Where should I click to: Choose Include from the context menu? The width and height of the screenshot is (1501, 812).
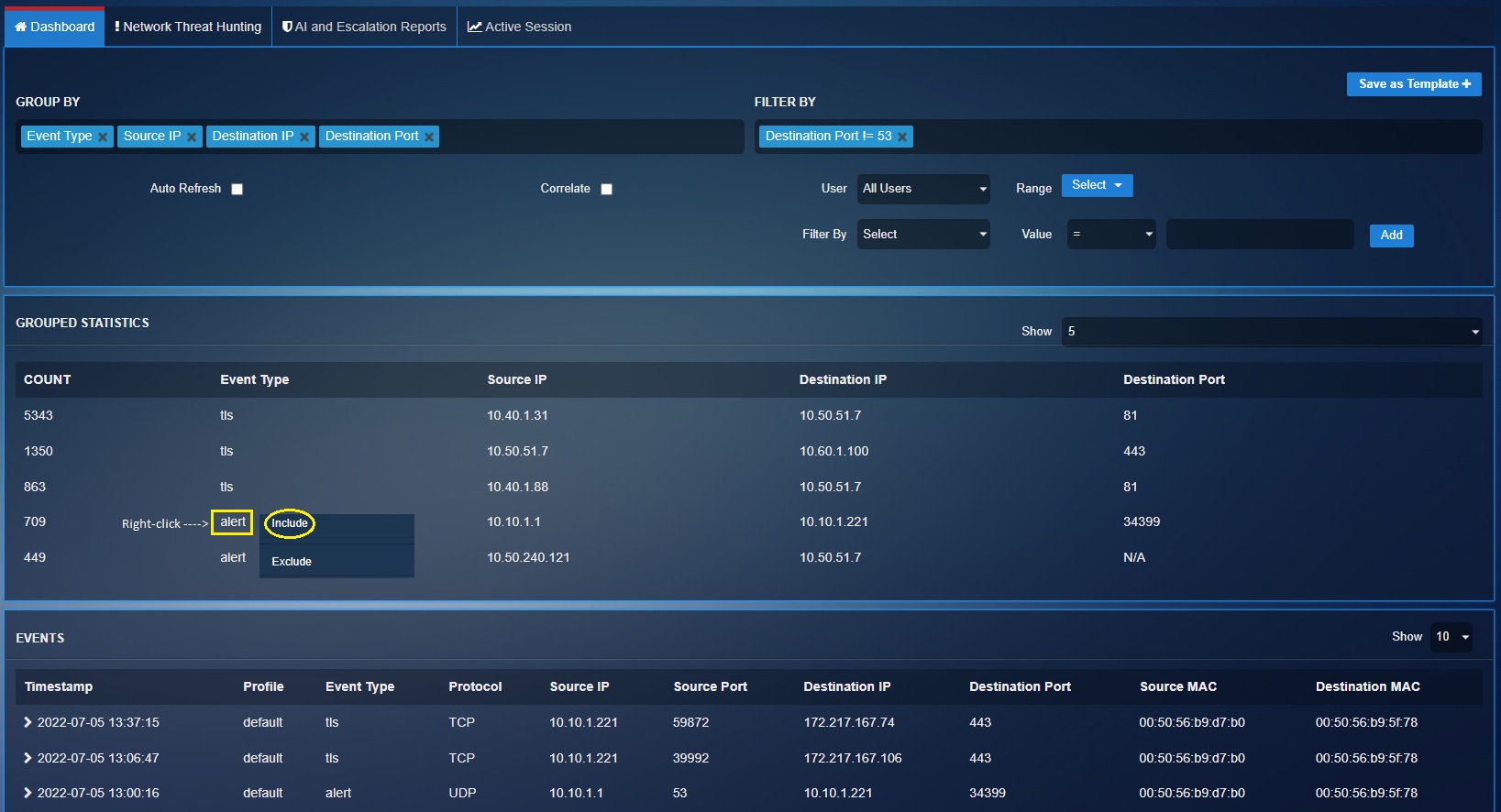tap(290, 523)
